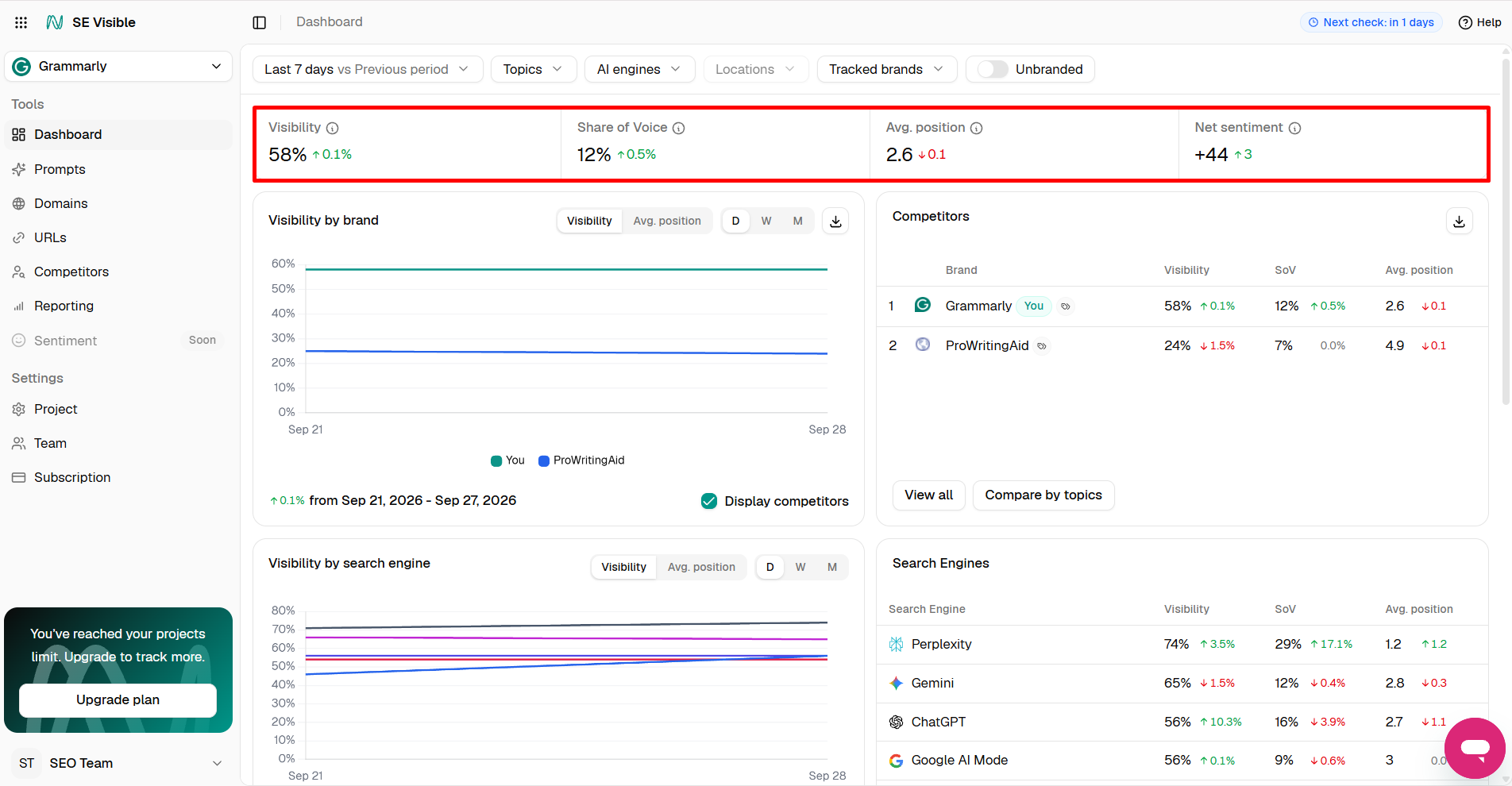Open the chat support bubble
Image resolution: width=1512 pixels, height=786 pixels.
point(1475,748)
